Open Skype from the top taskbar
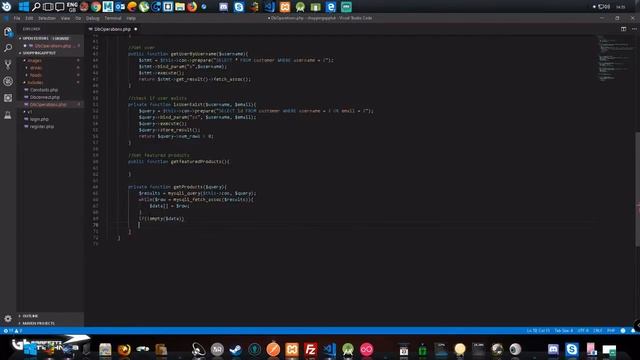The width and height of the screenshot is (640, 360). [239, 7]
